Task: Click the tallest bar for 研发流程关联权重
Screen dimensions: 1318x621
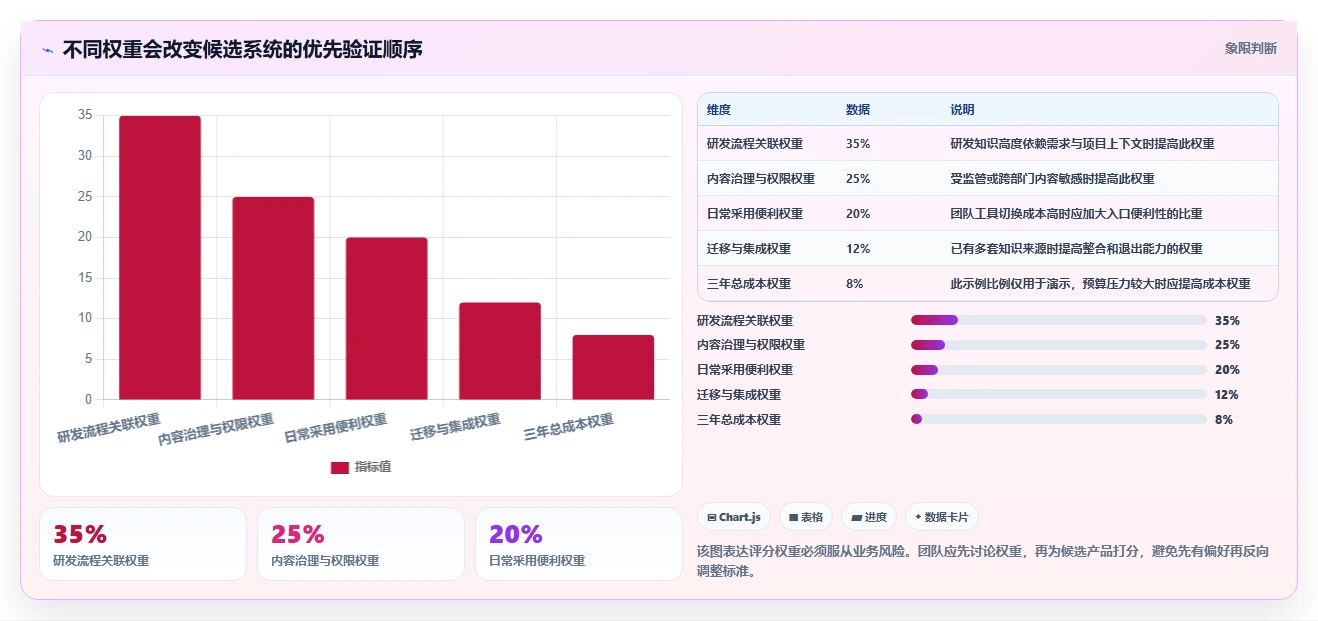Action: point(160,258)
